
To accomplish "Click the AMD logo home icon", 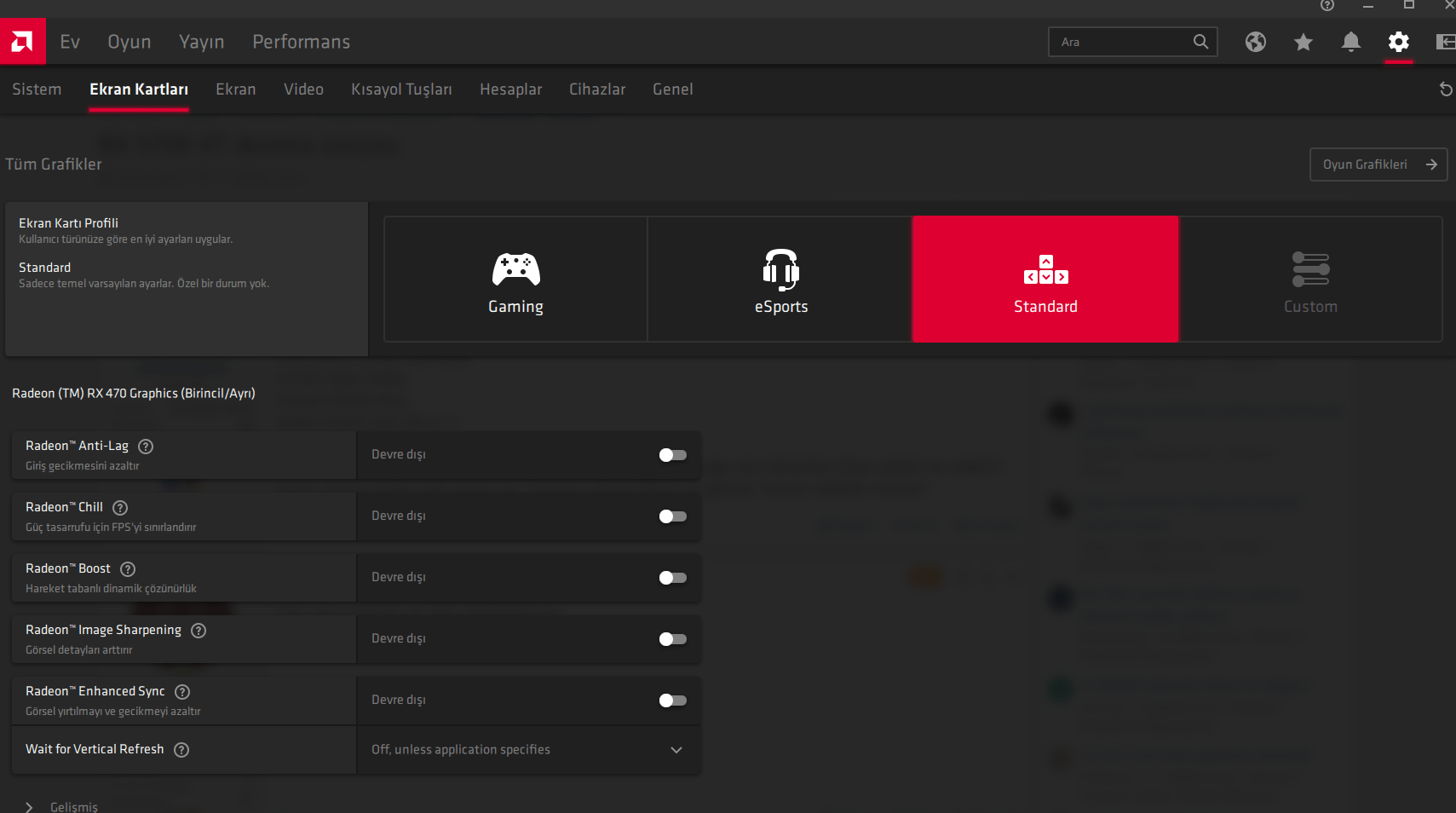I will pos(22,41).
